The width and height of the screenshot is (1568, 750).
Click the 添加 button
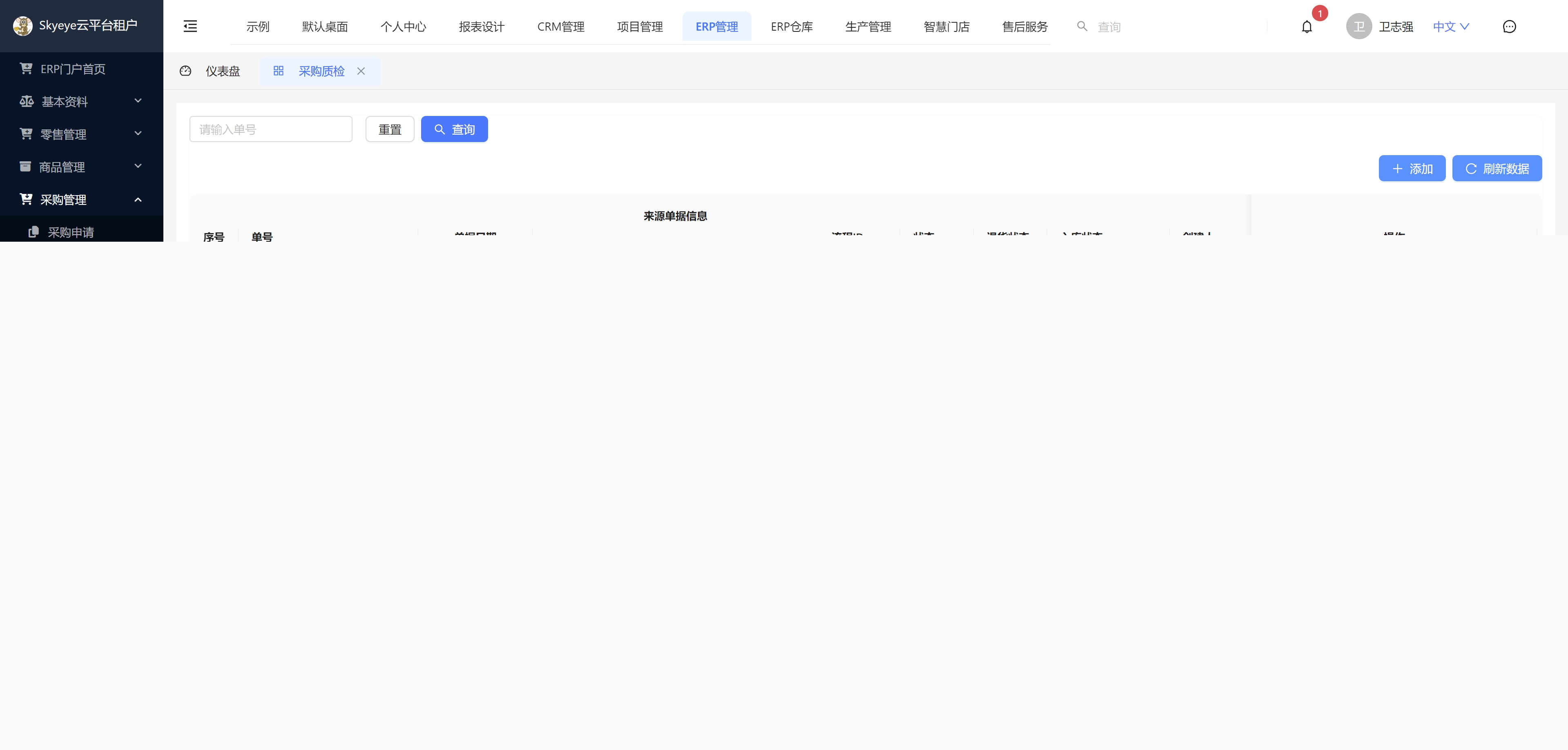[x=1412, y=169]
